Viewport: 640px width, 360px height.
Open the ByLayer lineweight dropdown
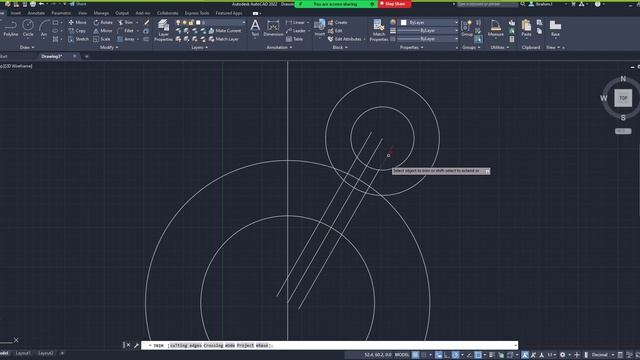pos(428,31)
